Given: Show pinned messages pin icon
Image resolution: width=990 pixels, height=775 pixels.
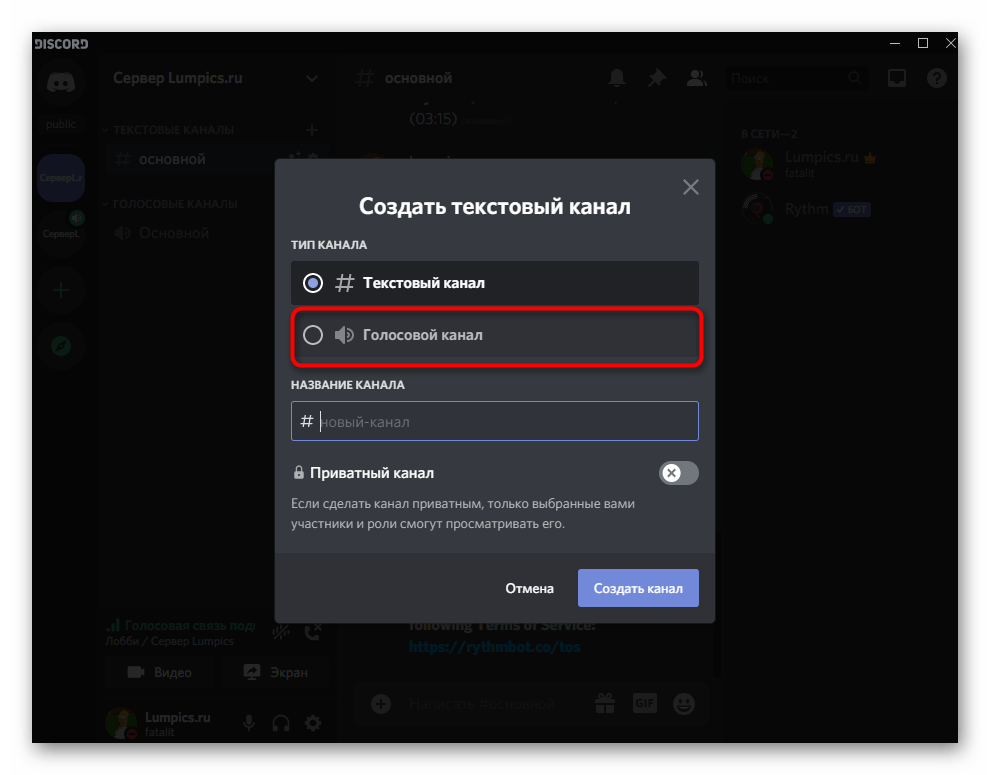Looking at the screenshot, I should (657, 78).
